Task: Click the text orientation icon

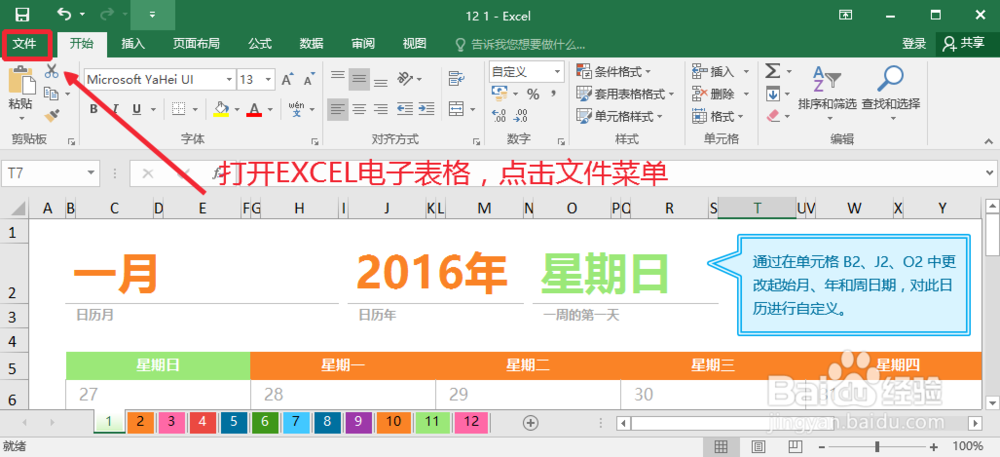Action: (x=405, y=79)
